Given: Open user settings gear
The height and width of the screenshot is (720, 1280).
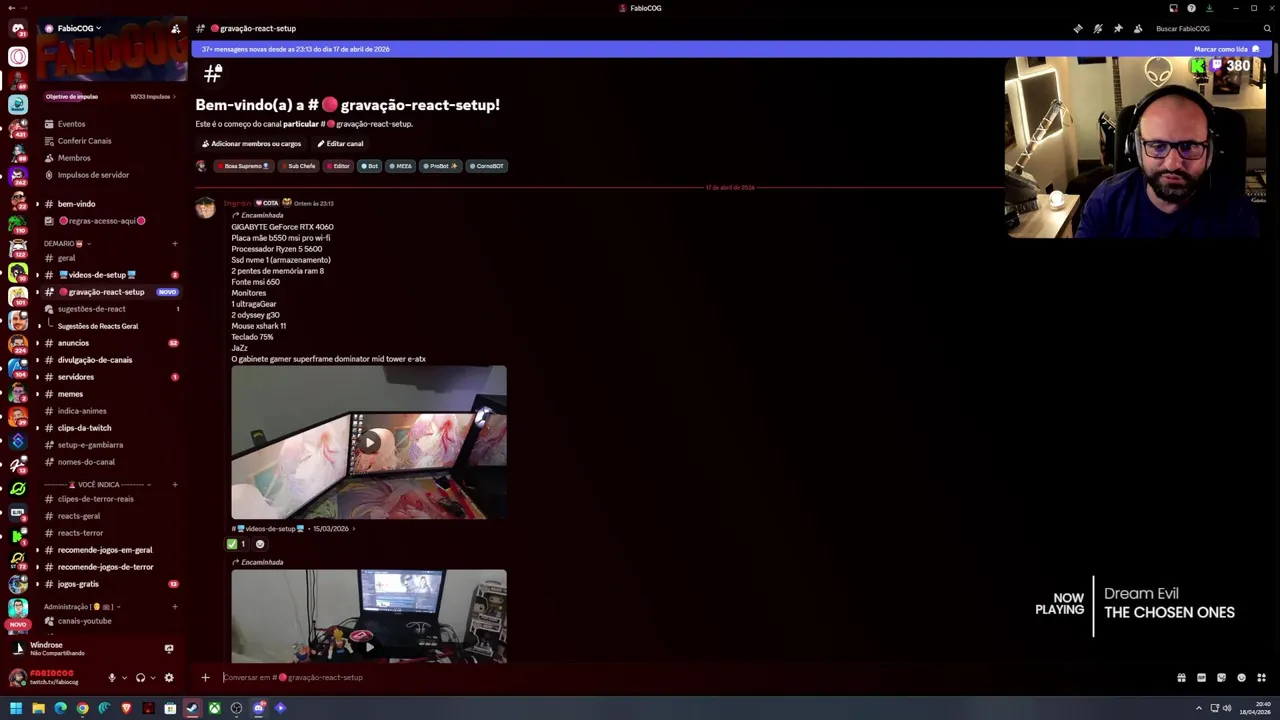Looking at the screenshot, I should (x=168, y=677).
